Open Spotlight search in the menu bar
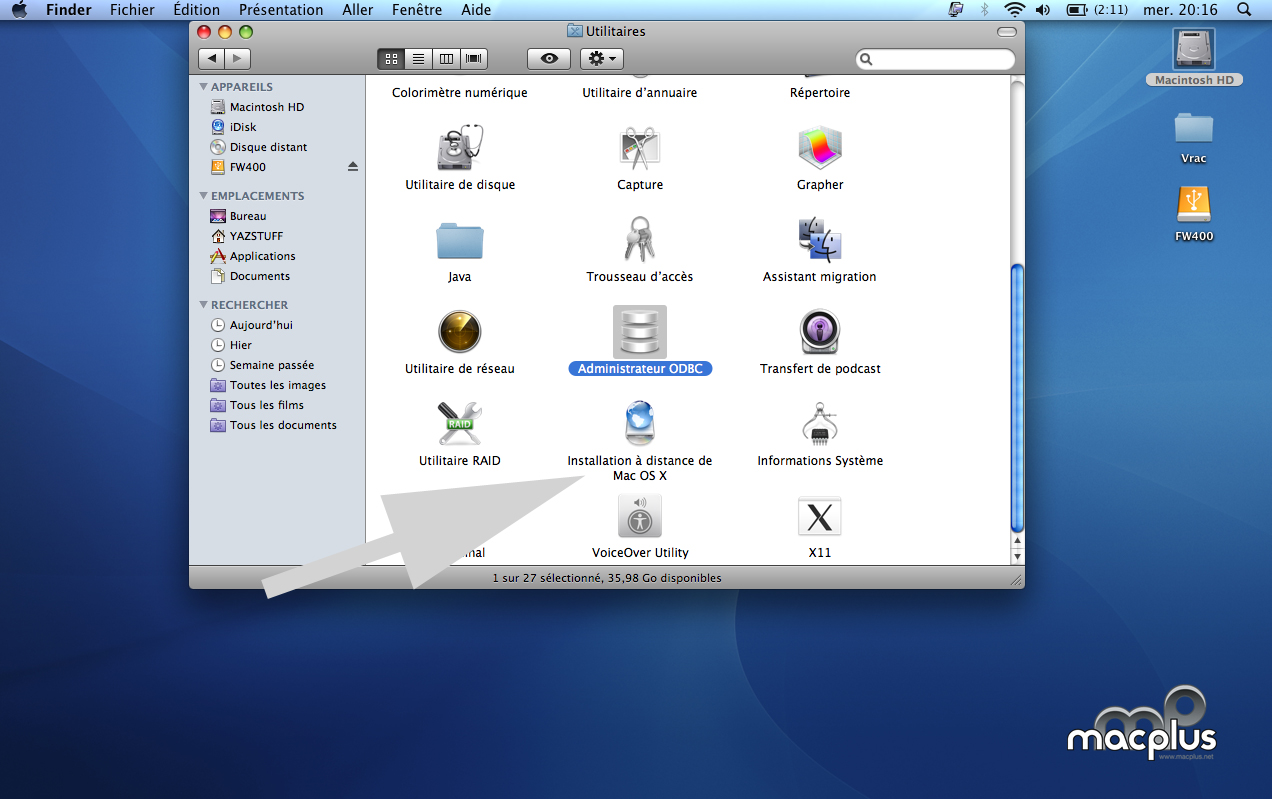This screenshot has height=799, width=1272. point(1244,10)
